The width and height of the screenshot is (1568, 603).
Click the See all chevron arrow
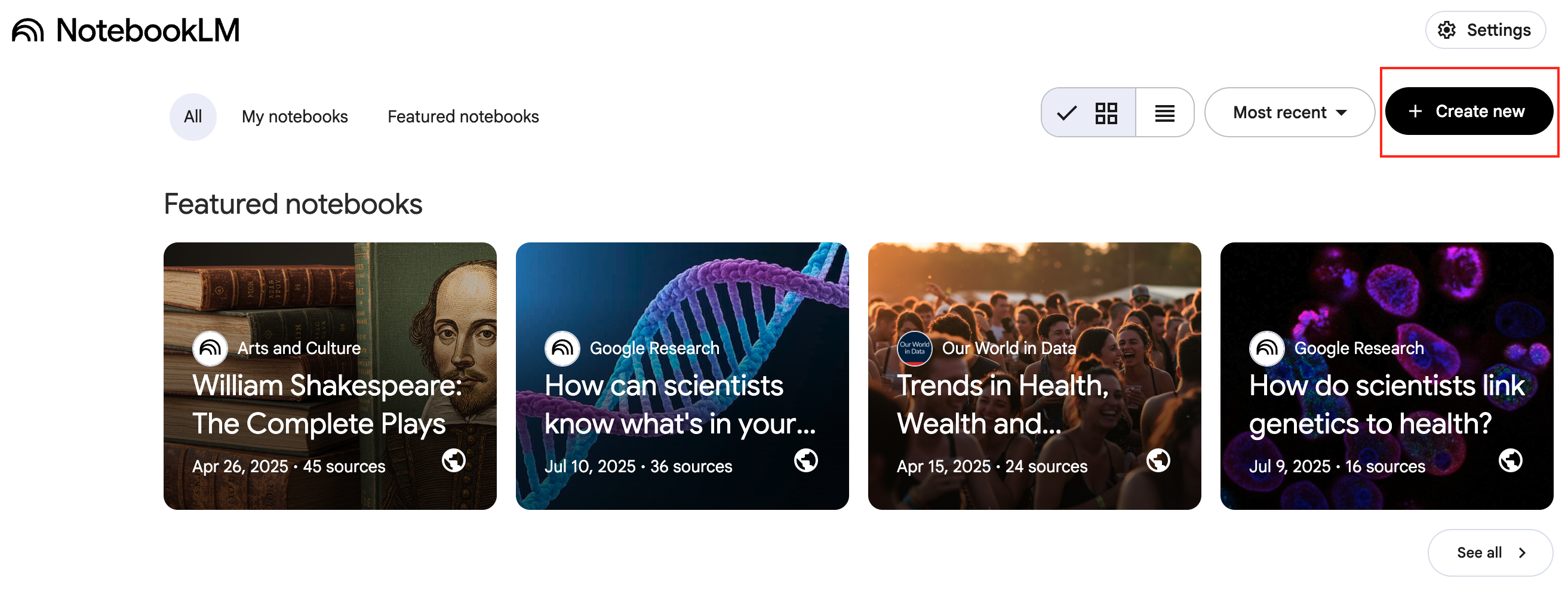(1522, 552)
